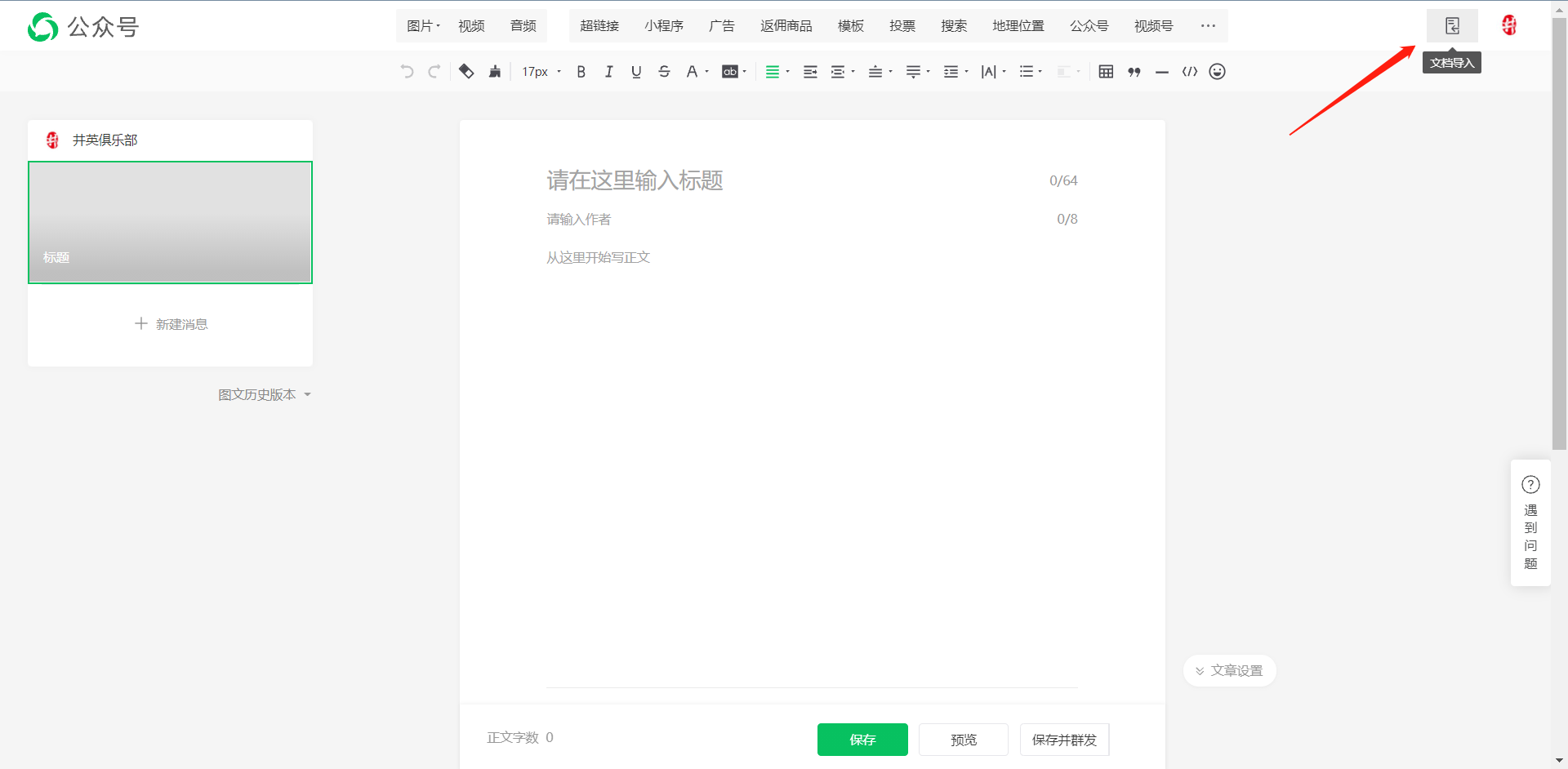Click the 预览 button
This screenshot has width=1568, height=769.
[x=964, y=740]
